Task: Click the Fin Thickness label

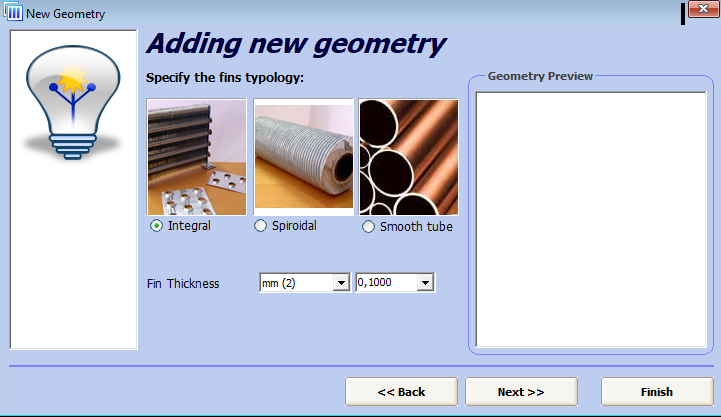Action: (183, 284)
